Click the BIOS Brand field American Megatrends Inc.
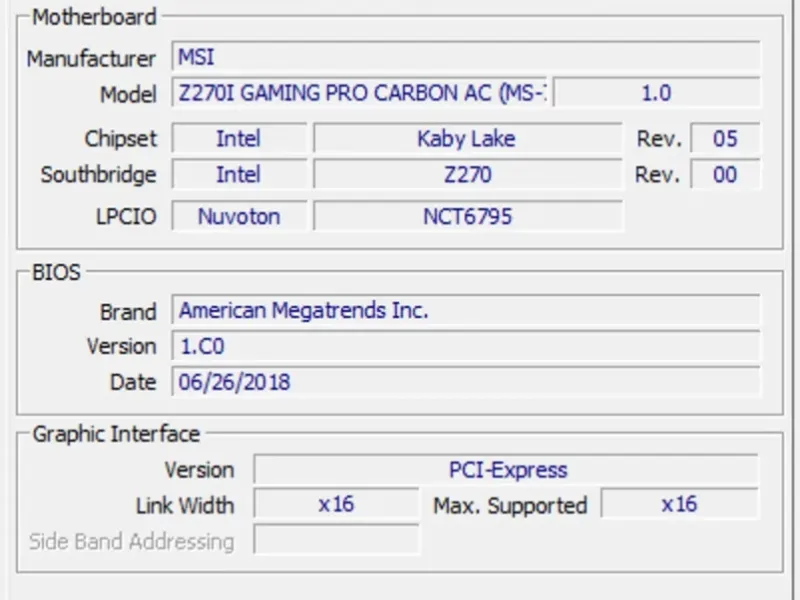Viewport: 800px width, 600px height. 465,310
